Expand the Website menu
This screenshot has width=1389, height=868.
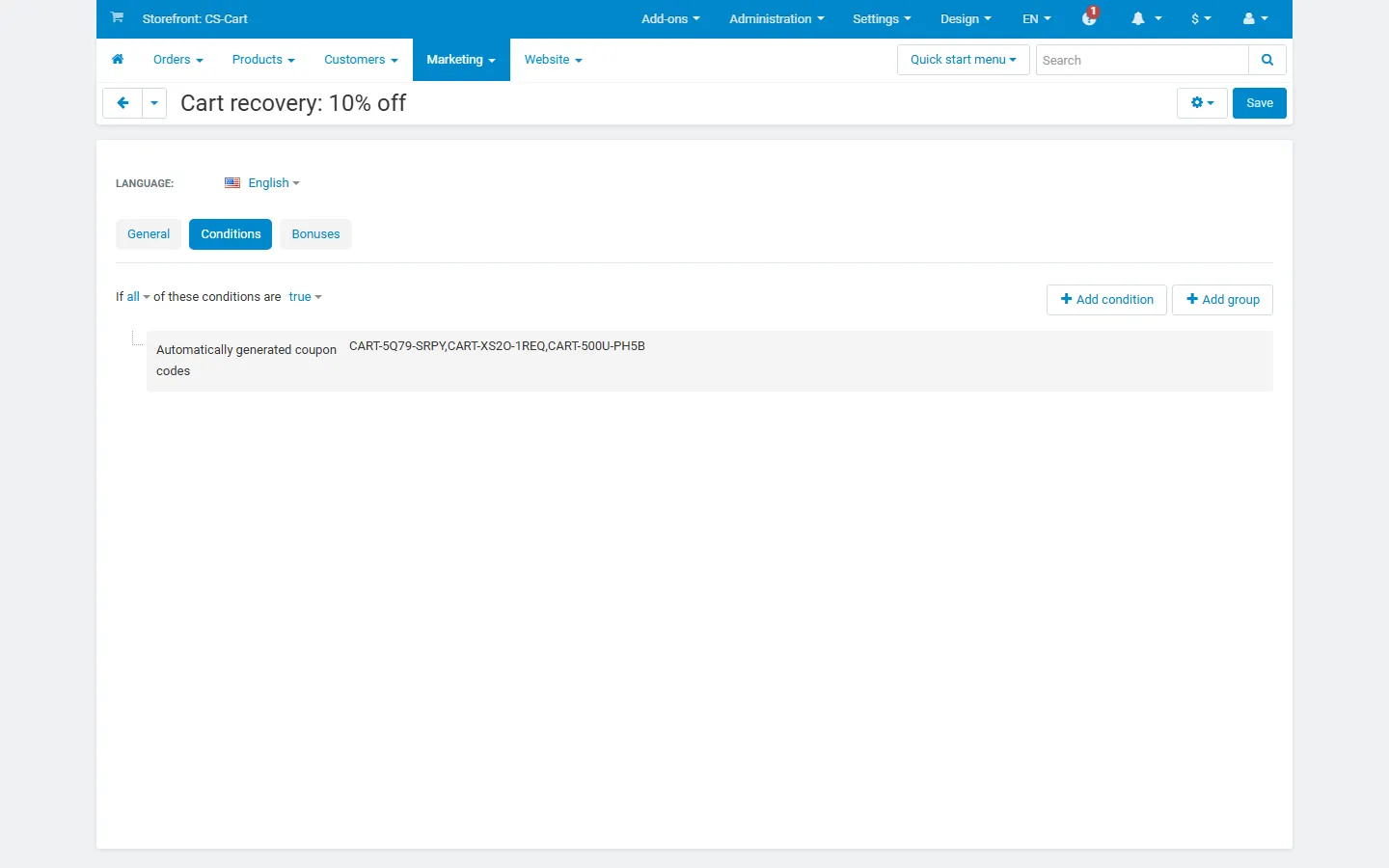click(x=553, y=60)
